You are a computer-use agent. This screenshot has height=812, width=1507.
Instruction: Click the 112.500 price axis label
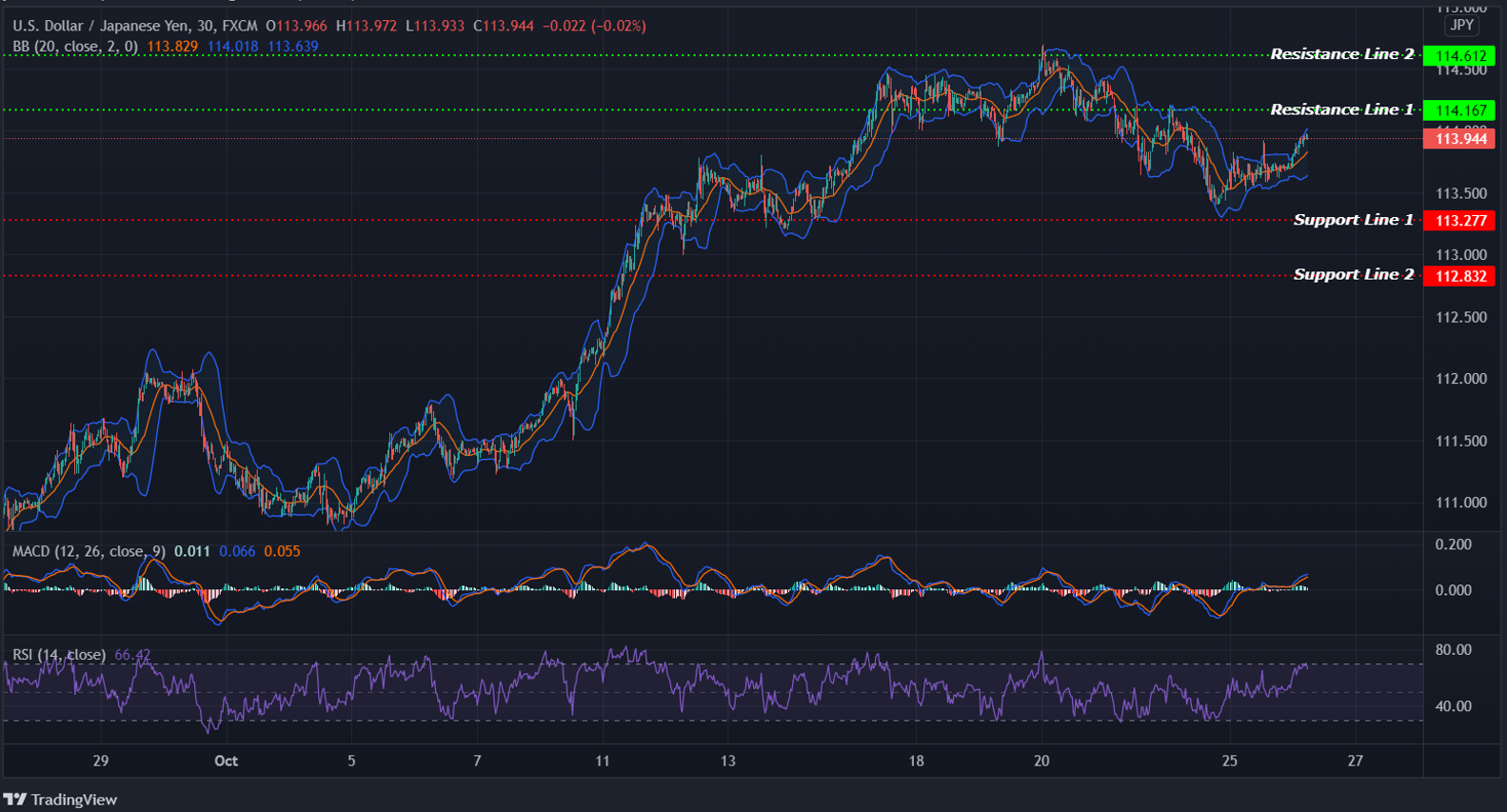(x=1460, y=317)
